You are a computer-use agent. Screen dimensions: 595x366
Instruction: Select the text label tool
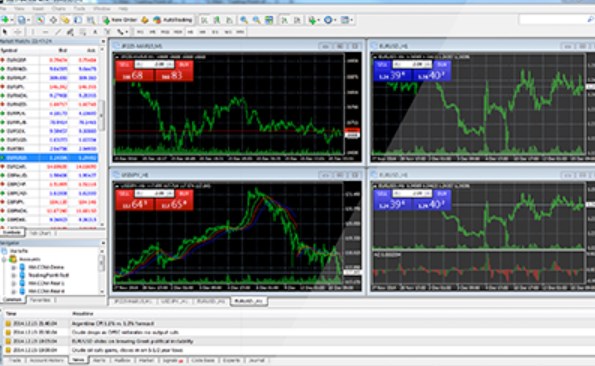tap(107, 32)
